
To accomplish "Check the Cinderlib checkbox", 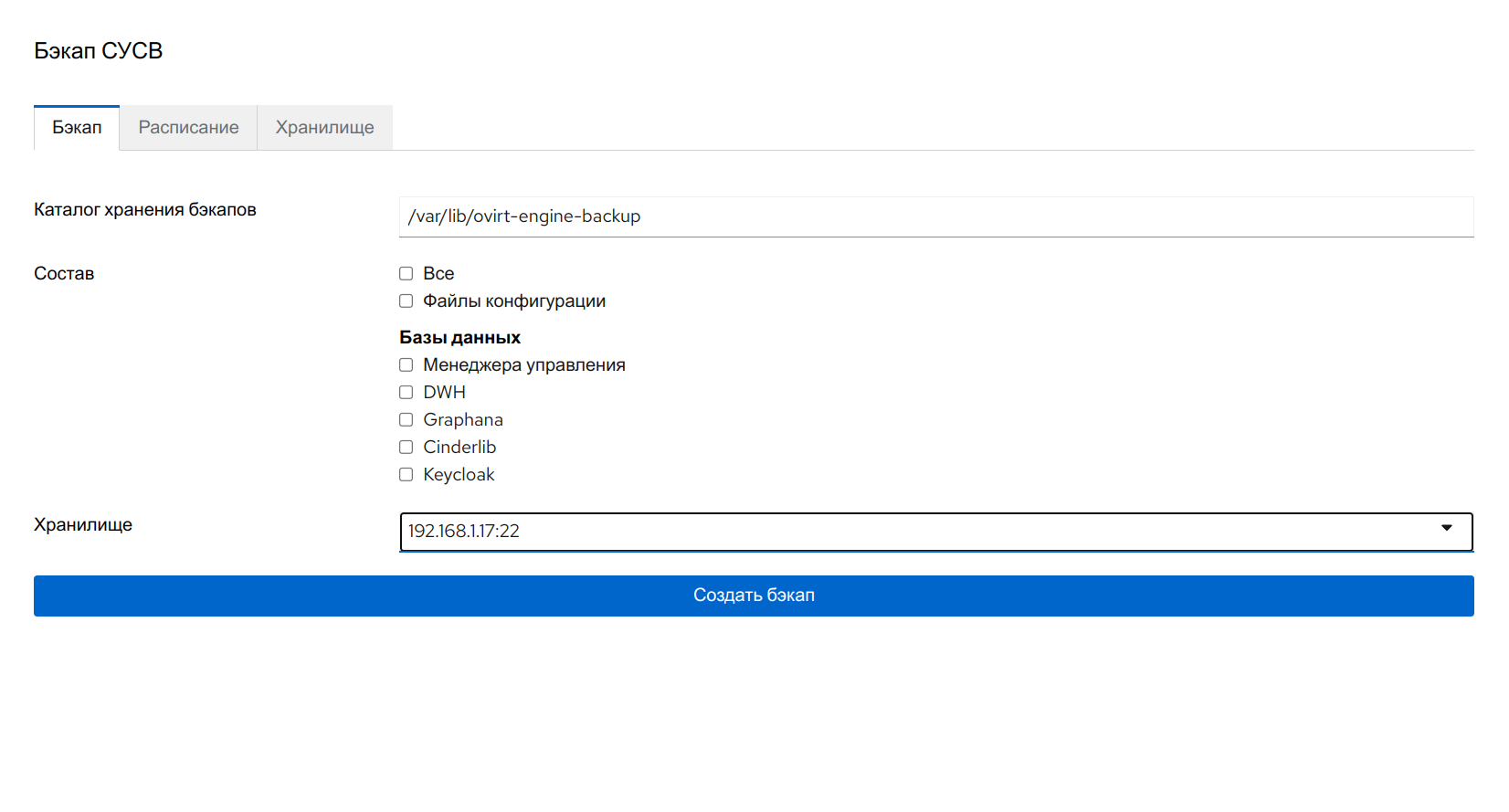I will point(406,448).
